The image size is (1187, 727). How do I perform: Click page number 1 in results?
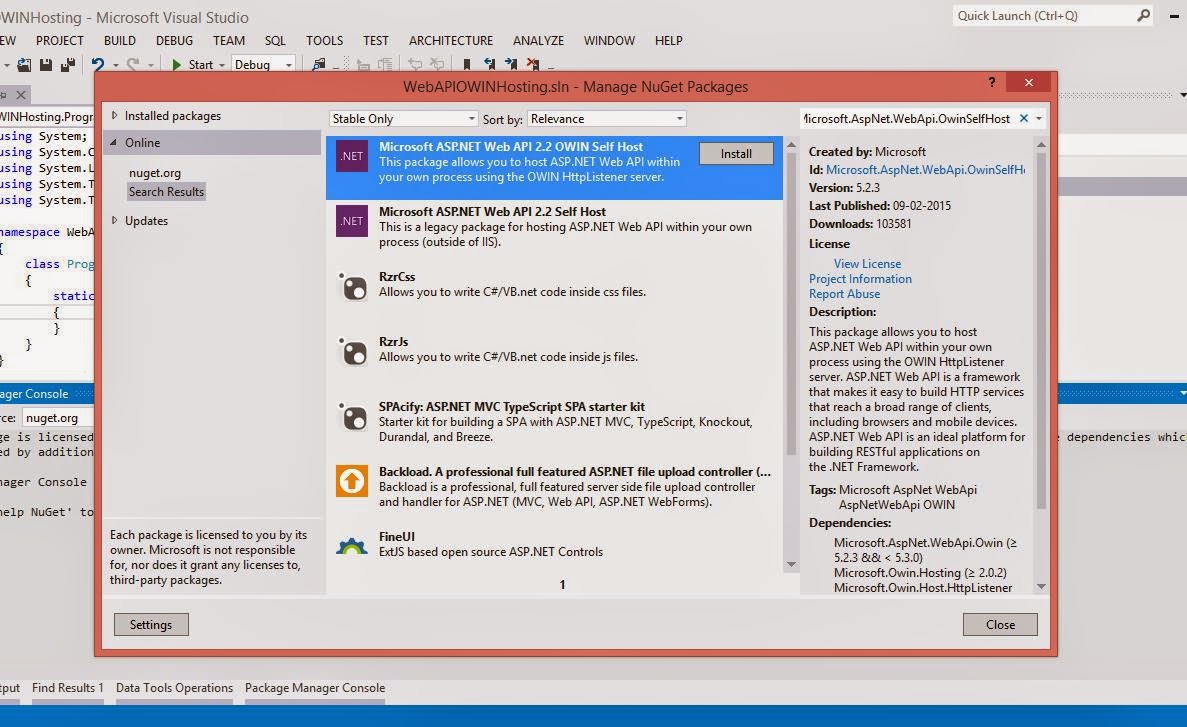(562, 585)
